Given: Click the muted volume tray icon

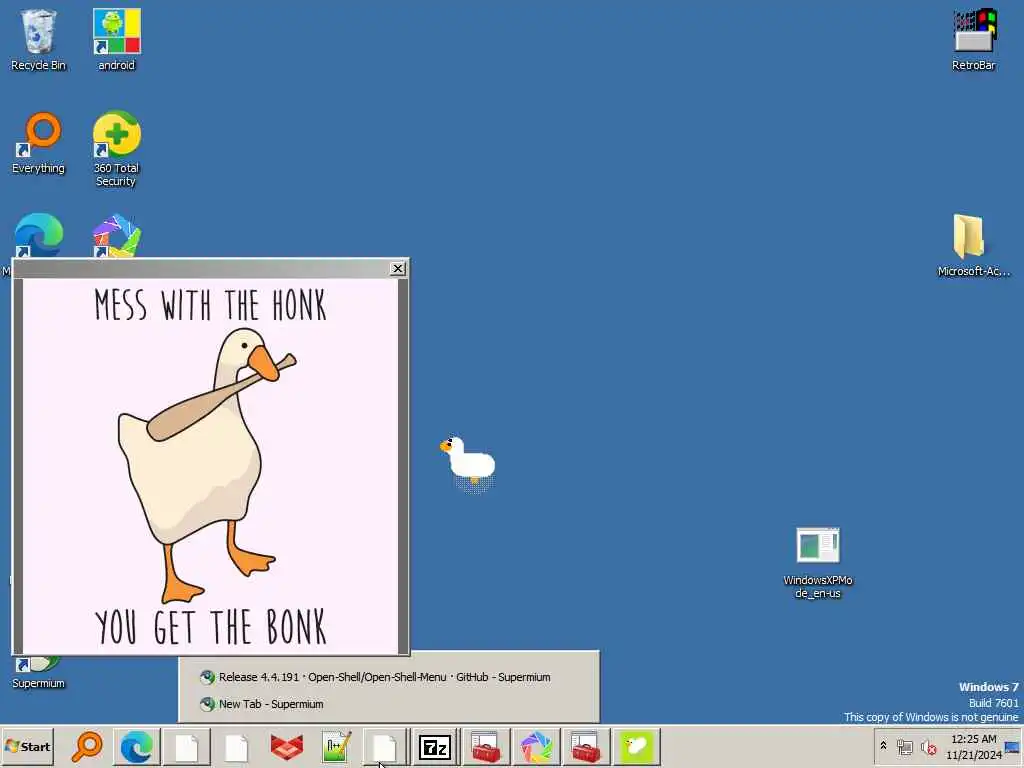Looking at the screenshot, I should pos(928,746).
